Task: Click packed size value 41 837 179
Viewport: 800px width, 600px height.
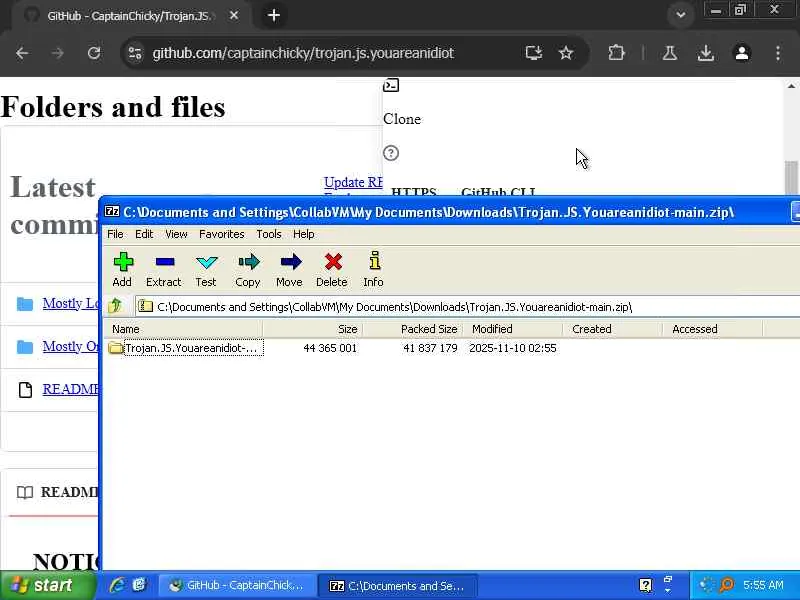Action: coord(430,348)
